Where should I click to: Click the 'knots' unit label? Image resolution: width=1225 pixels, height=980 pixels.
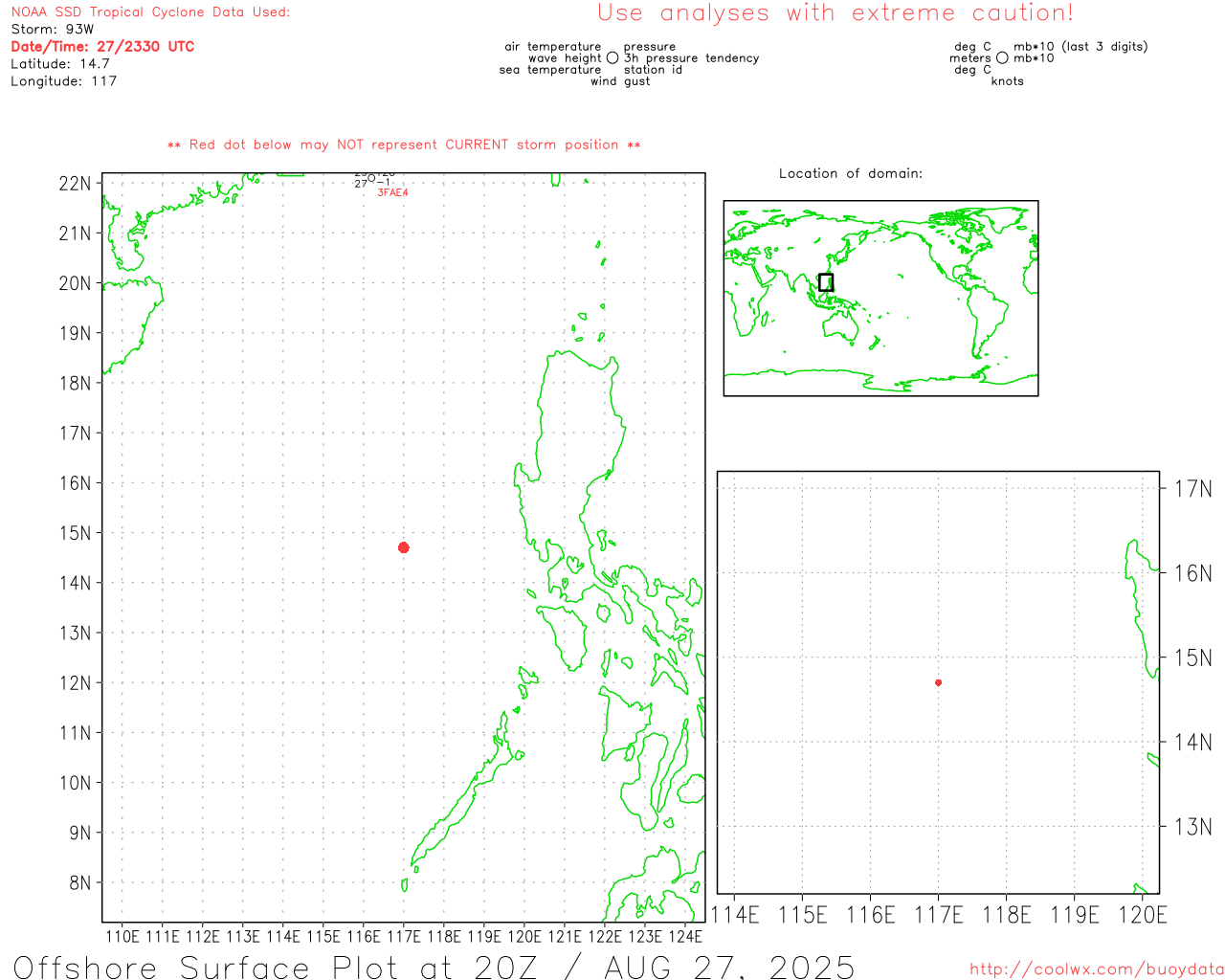[x=1008, y=81]
